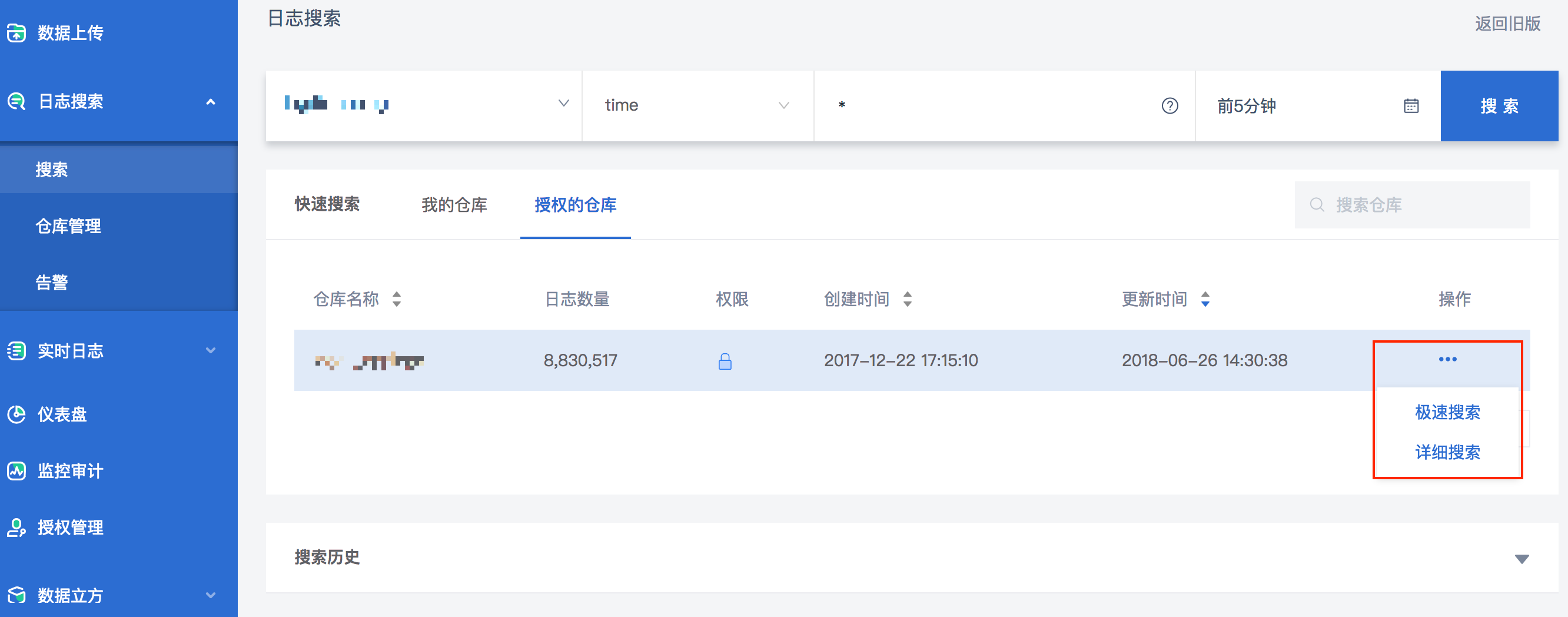Sort by 仓库名称 arrows
Image resolution: width=1568 pixels, height=617 pixels.
(397, 299)
